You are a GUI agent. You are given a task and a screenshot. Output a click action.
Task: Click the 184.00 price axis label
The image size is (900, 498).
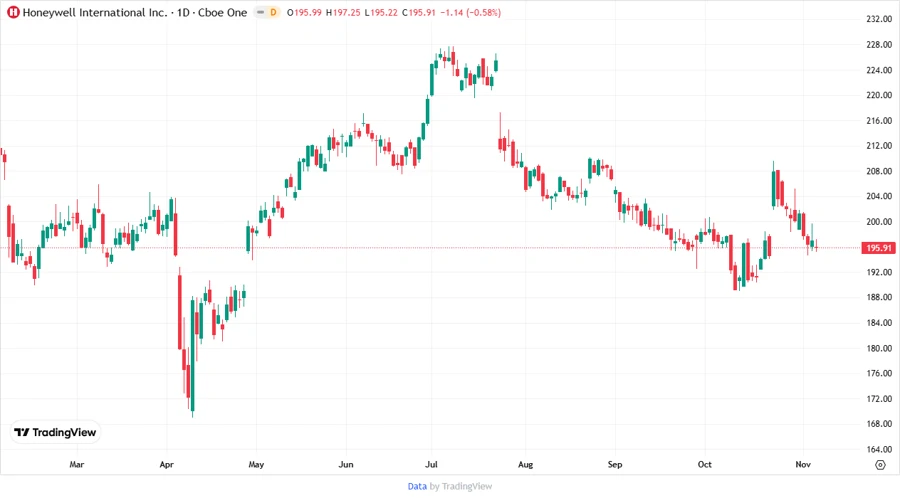click(x=879, y=323)
